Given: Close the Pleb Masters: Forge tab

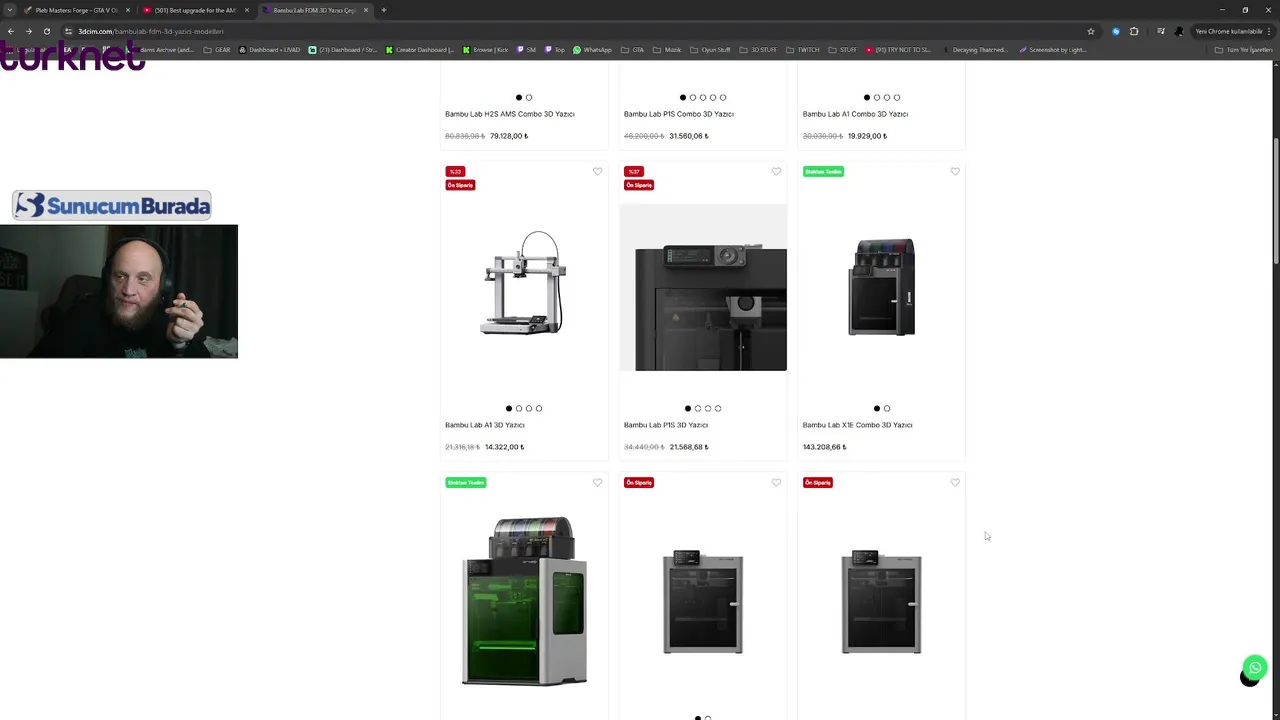Looking at the screenshot, I should (x=128, y=10).
